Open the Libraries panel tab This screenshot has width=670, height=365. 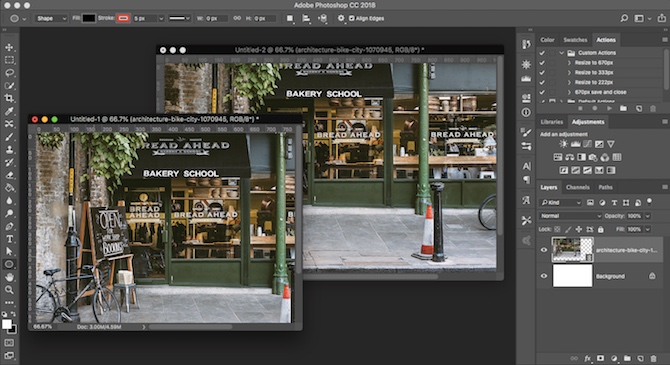point(552,122)
